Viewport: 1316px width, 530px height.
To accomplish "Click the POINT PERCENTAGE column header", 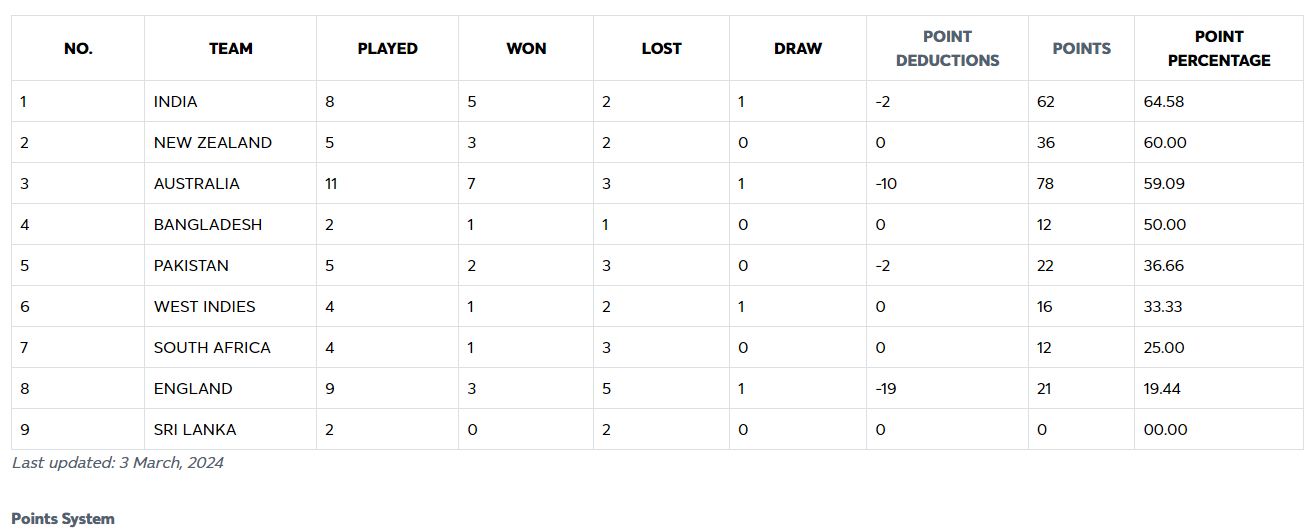I will [1219, 48].
